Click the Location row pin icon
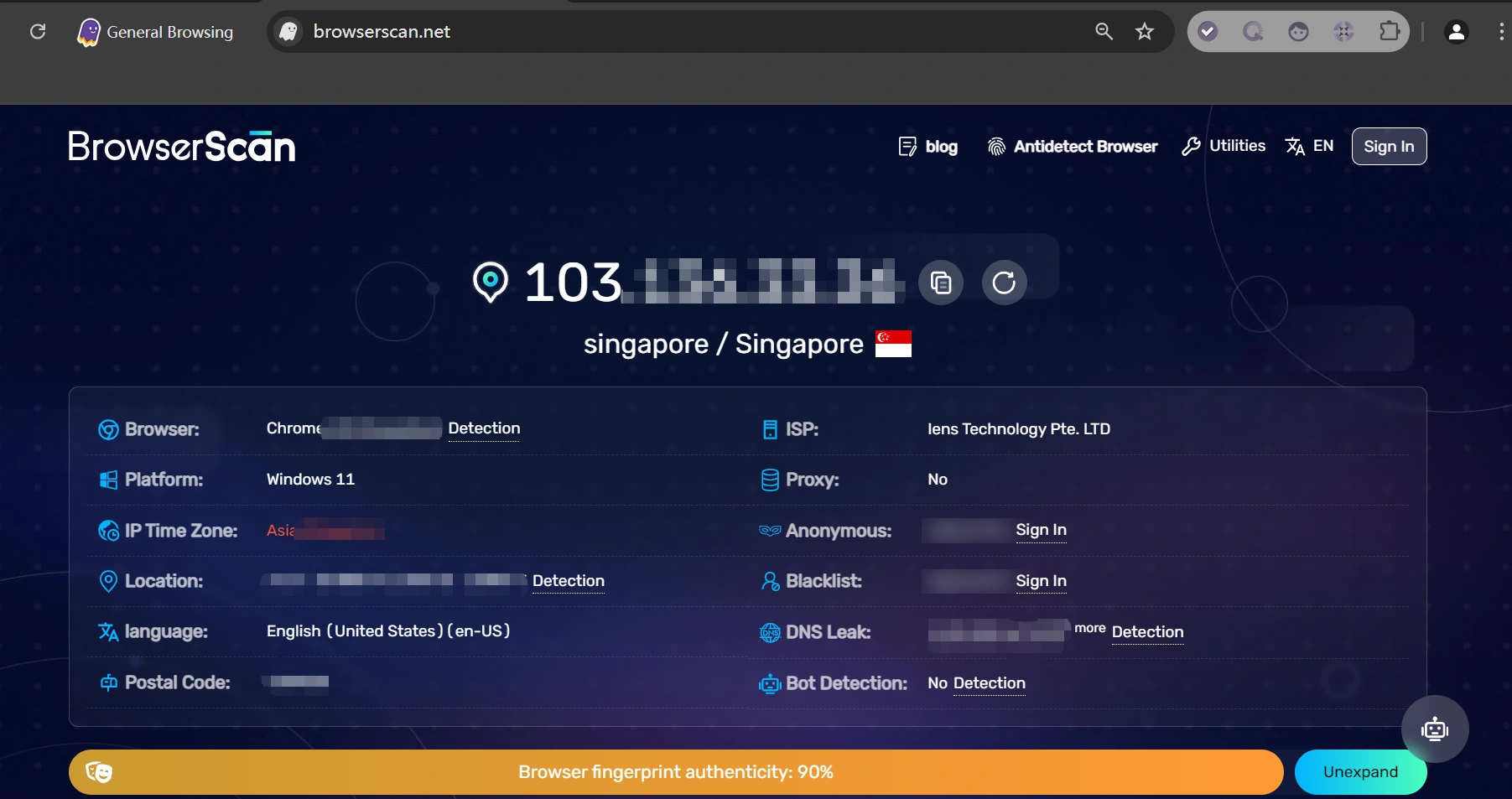This screenshot has width=1512, height=799. pos(108,581)
